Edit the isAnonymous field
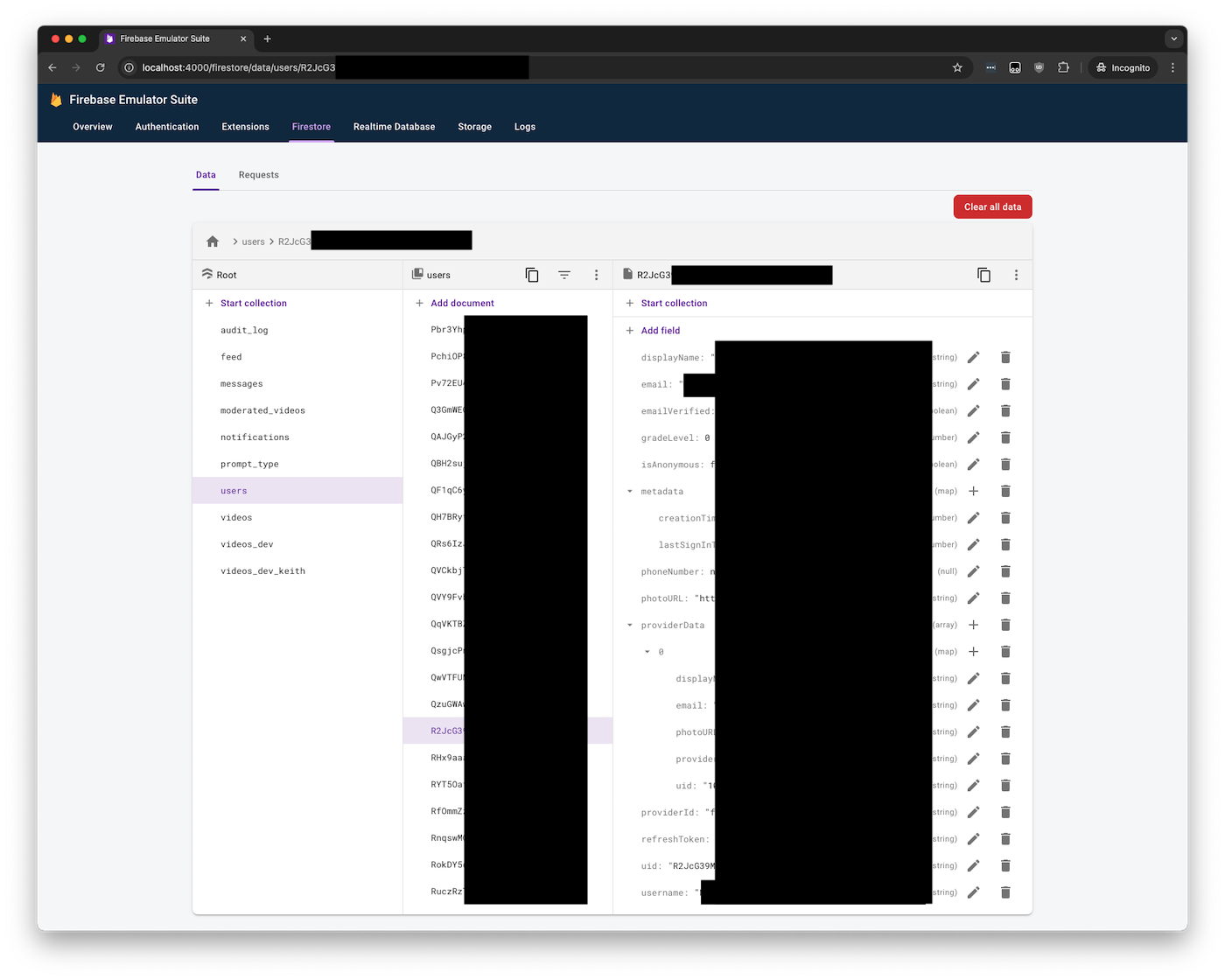Viewport: 1225px width, 980px height. pyautogui.click(x=974, y=465)
